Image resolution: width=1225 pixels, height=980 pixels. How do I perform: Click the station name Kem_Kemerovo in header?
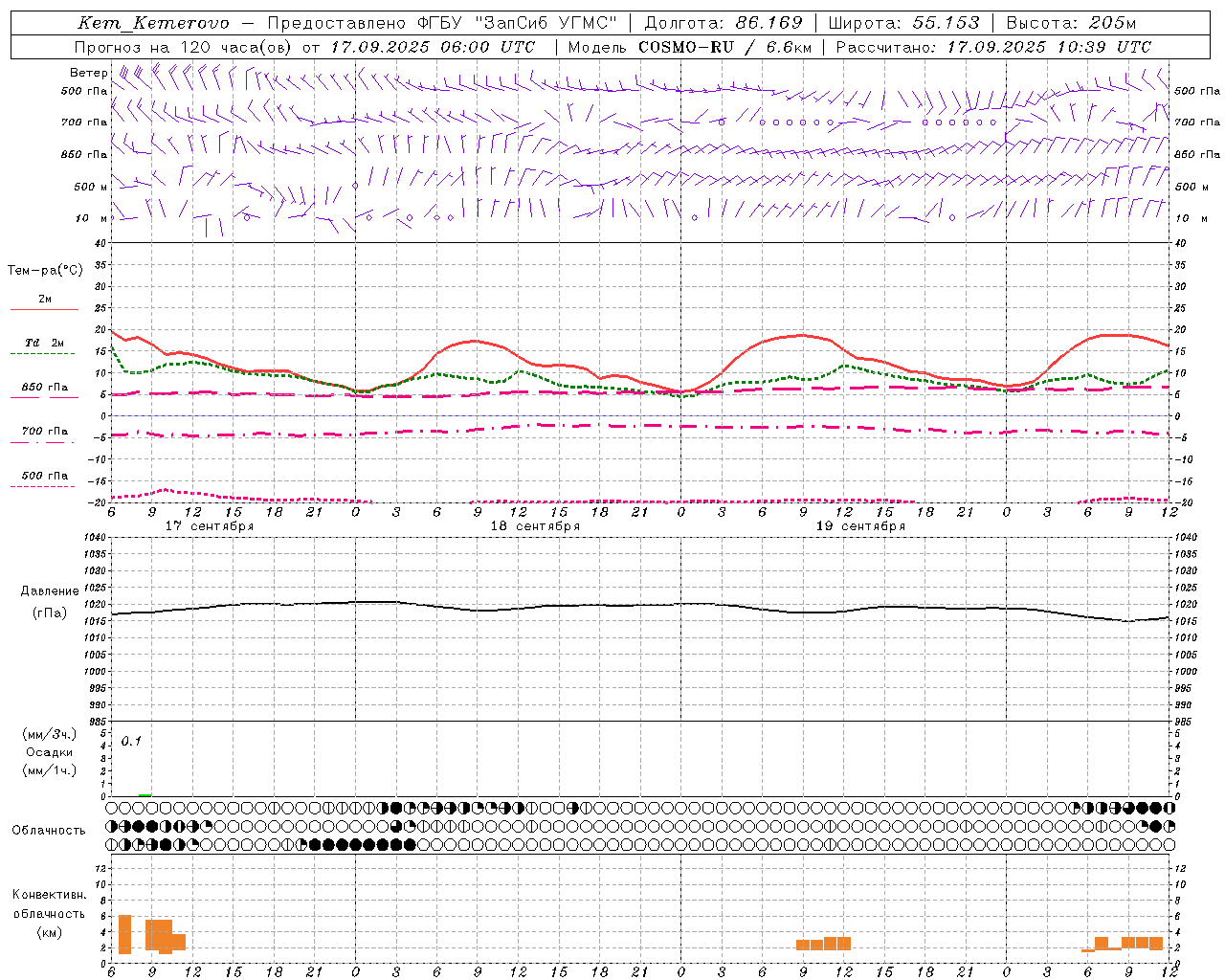[x=153, y=23]
